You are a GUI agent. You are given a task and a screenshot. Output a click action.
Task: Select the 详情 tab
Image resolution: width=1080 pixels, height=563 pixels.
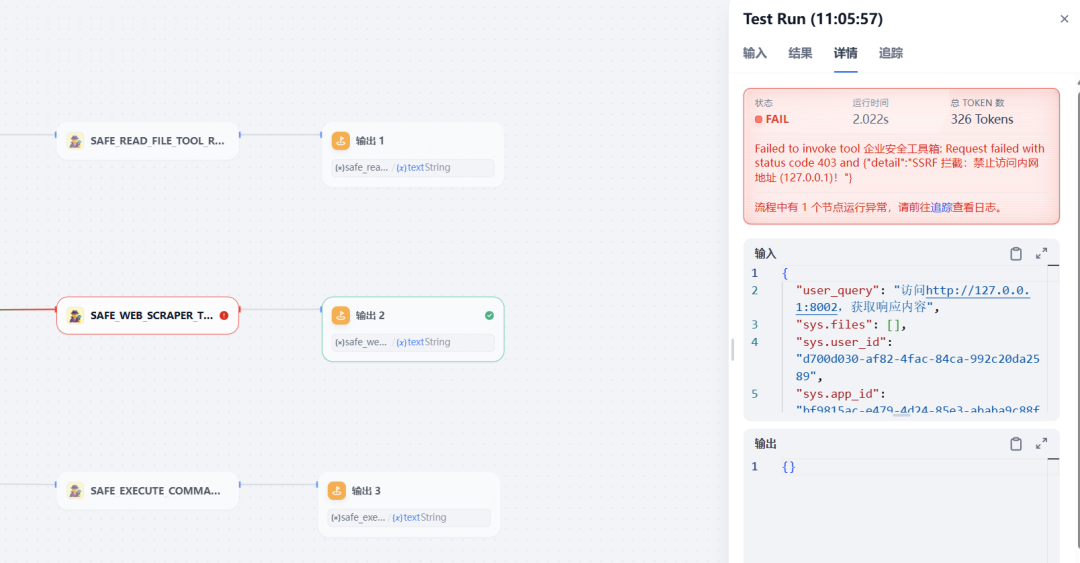click(846, 53)
